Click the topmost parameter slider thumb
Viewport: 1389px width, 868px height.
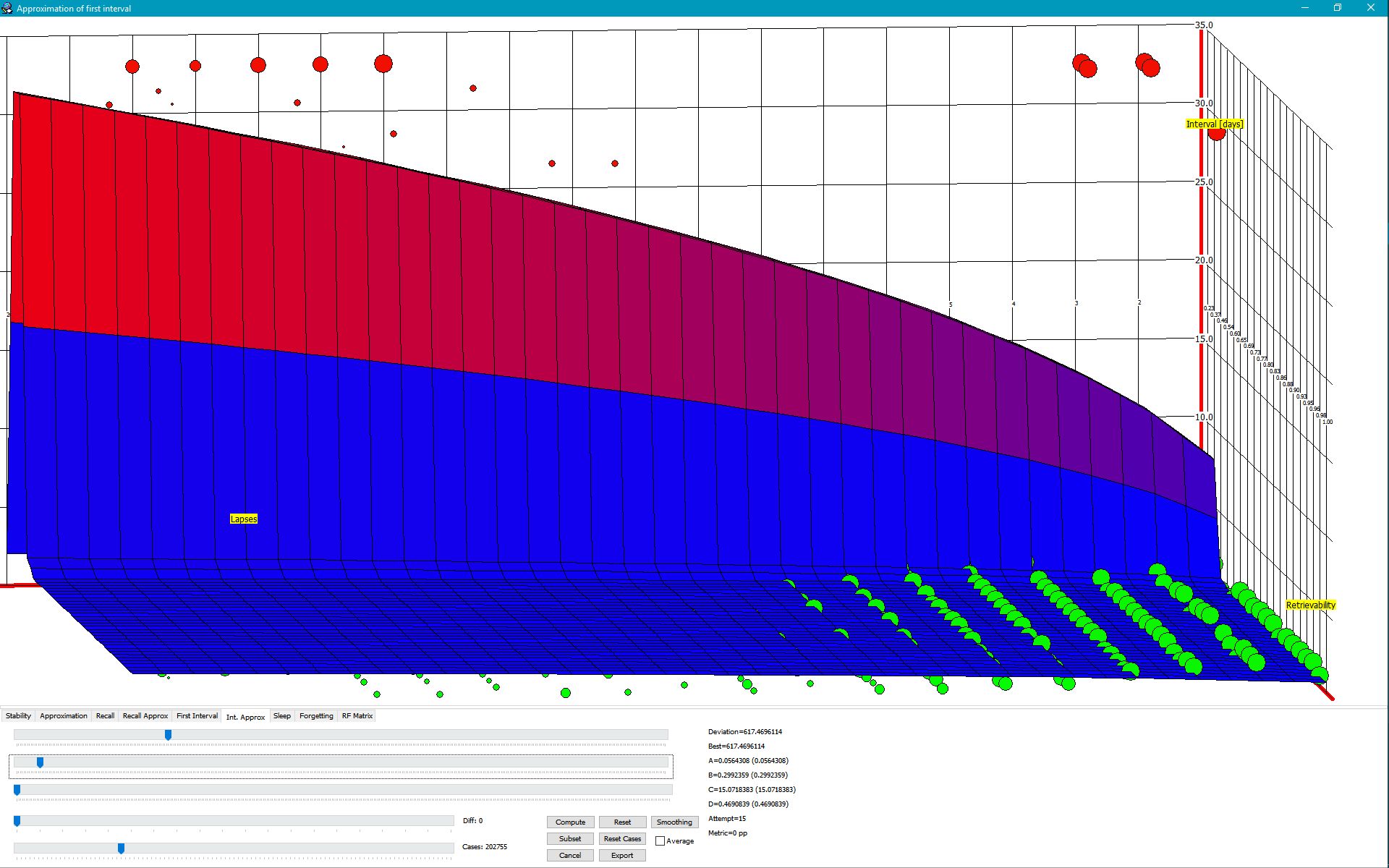pyautogui.click(x=168, y=735)
